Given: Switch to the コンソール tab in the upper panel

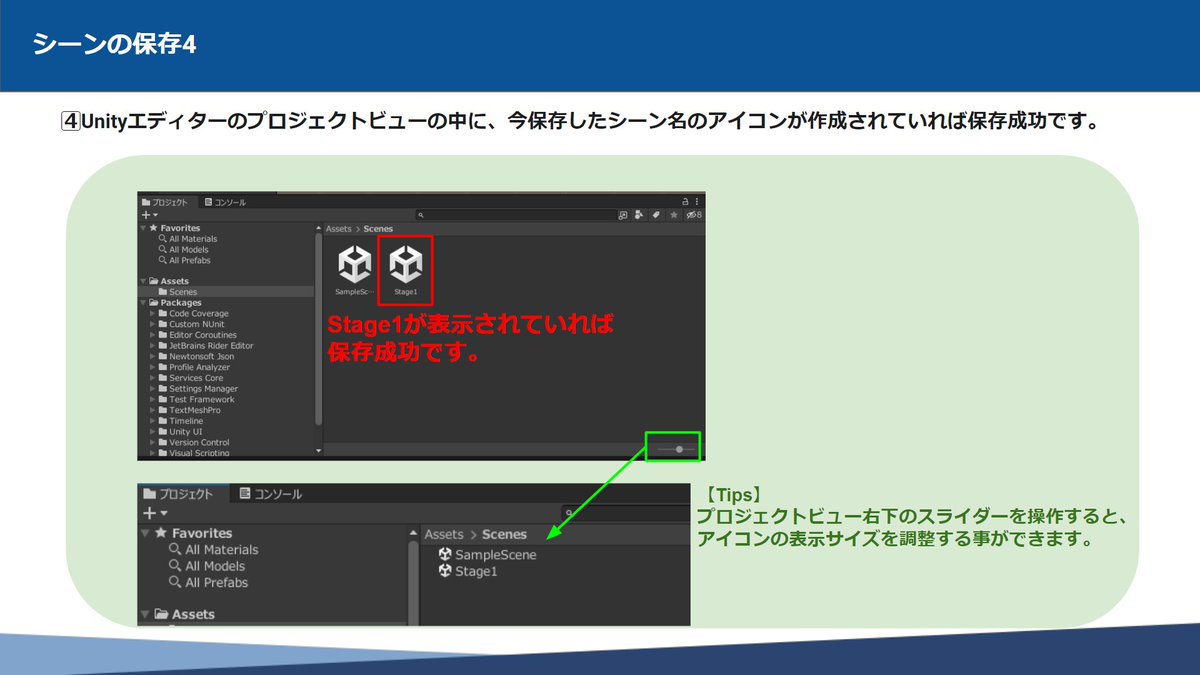Looking at the screenshot, I should coord(225,202).
